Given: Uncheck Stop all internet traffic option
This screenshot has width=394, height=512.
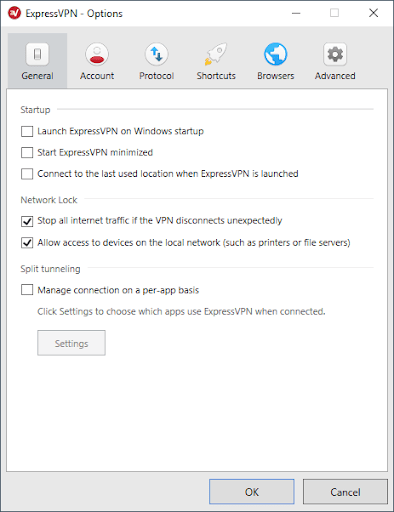Looking at the screenshot, I should tap(27, 221).
